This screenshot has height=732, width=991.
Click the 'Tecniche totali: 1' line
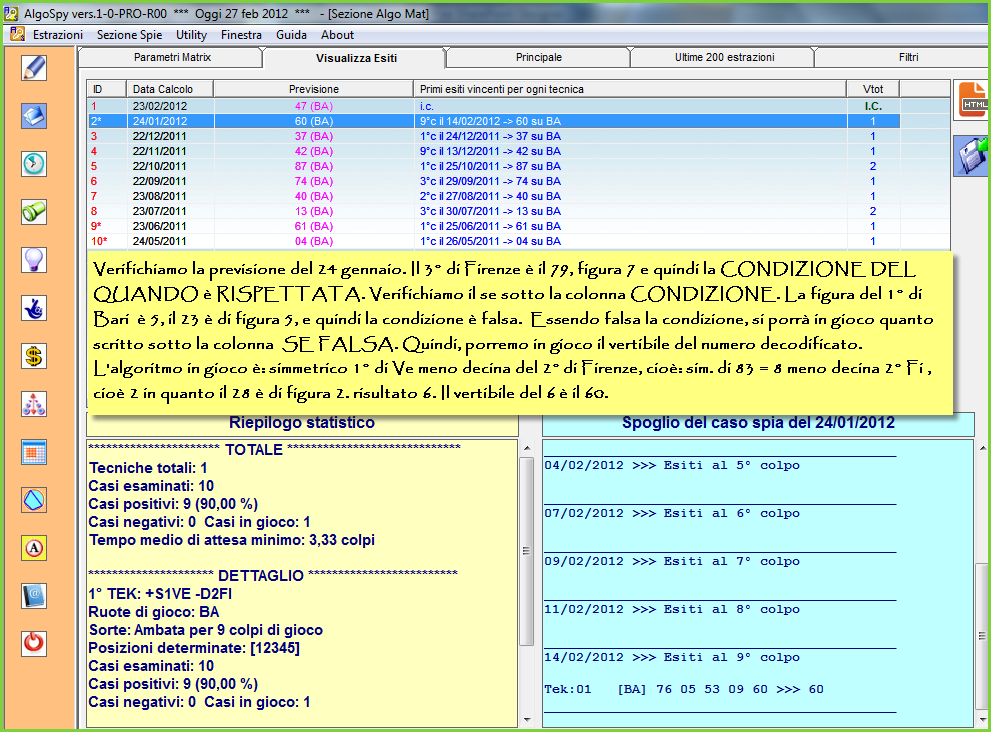coord(148,468)
